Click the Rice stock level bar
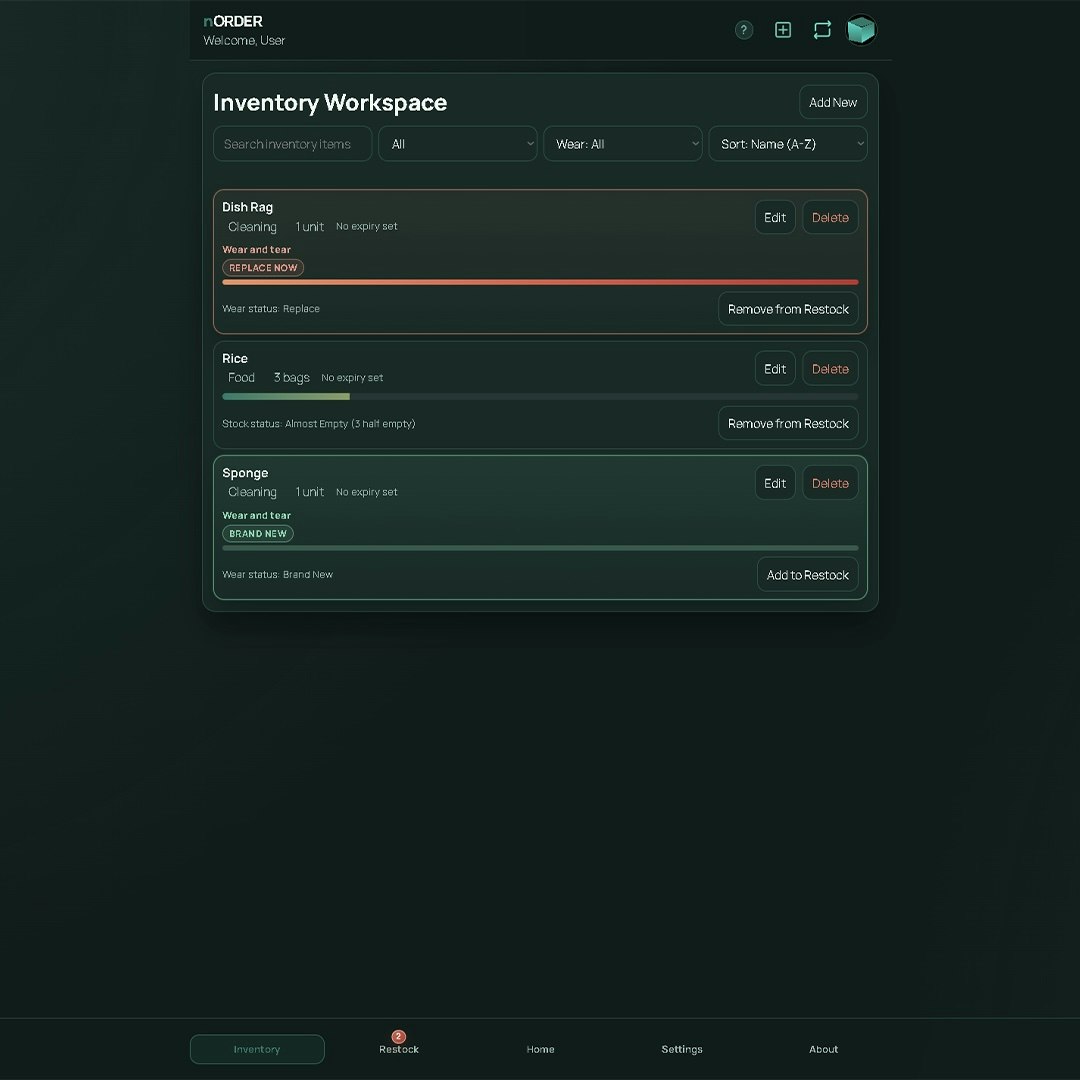Screen dimensions: 1080x1080 (540, 397)
